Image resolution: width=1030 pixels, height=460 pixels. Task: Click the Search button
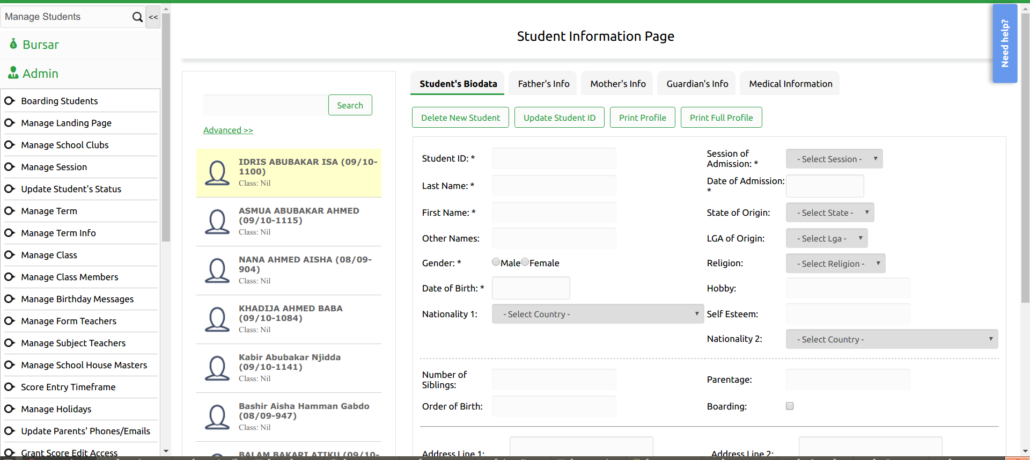(x=350, y=105)
